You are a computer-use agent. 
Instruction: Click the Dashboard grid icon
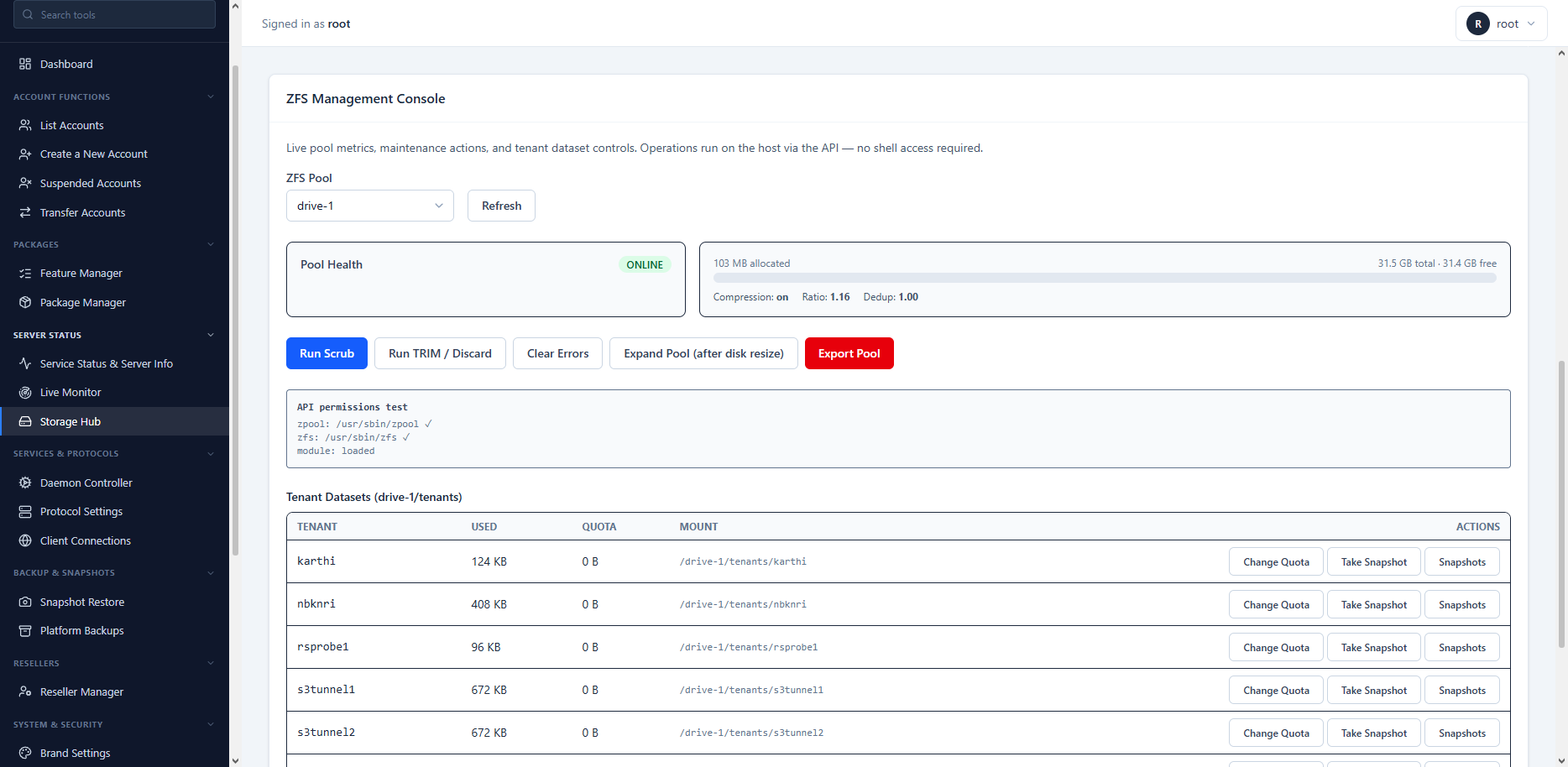(x=25, y=64)
